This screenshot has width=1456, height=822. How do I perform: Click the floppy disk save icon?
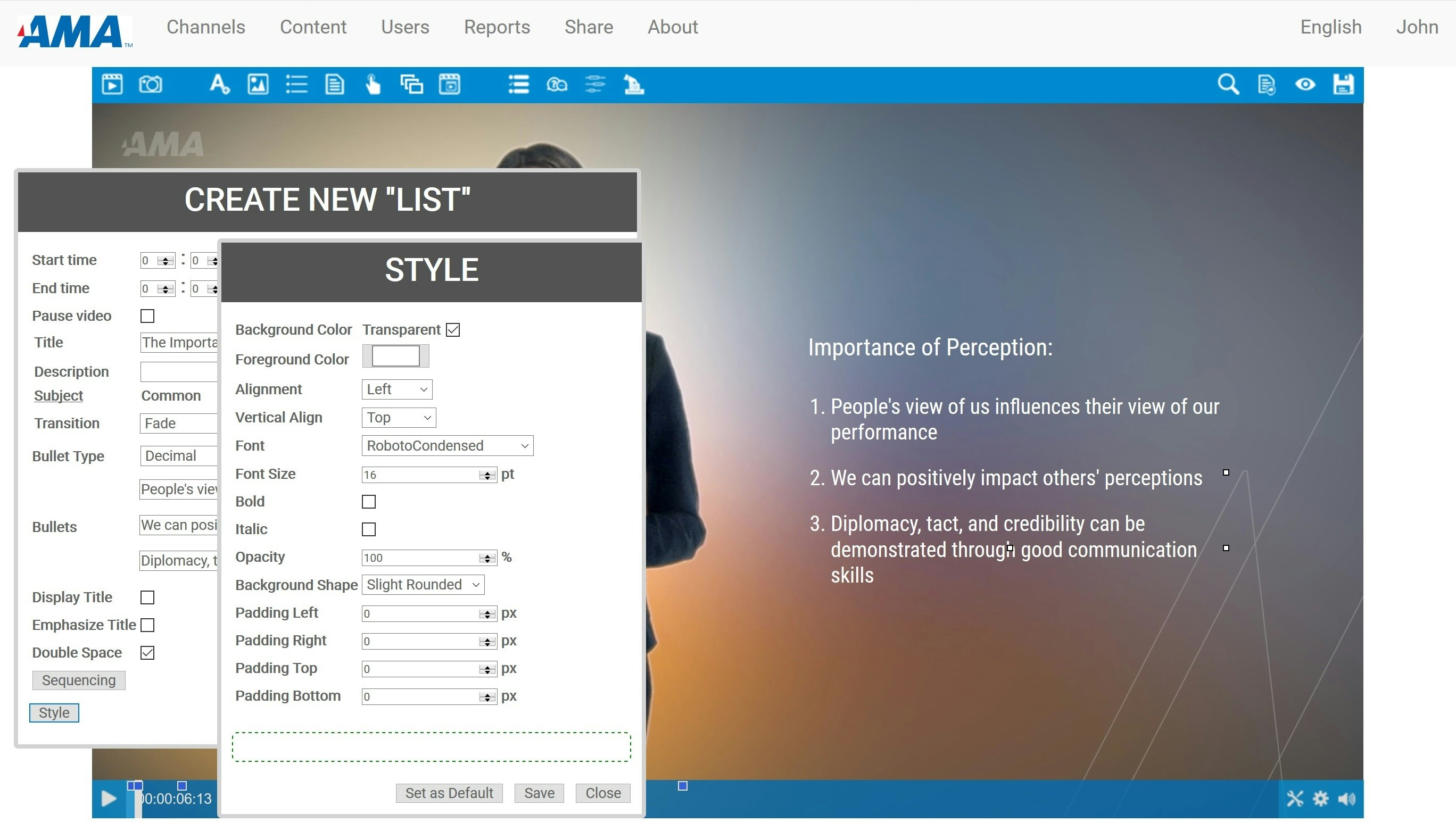(1344, 85)
